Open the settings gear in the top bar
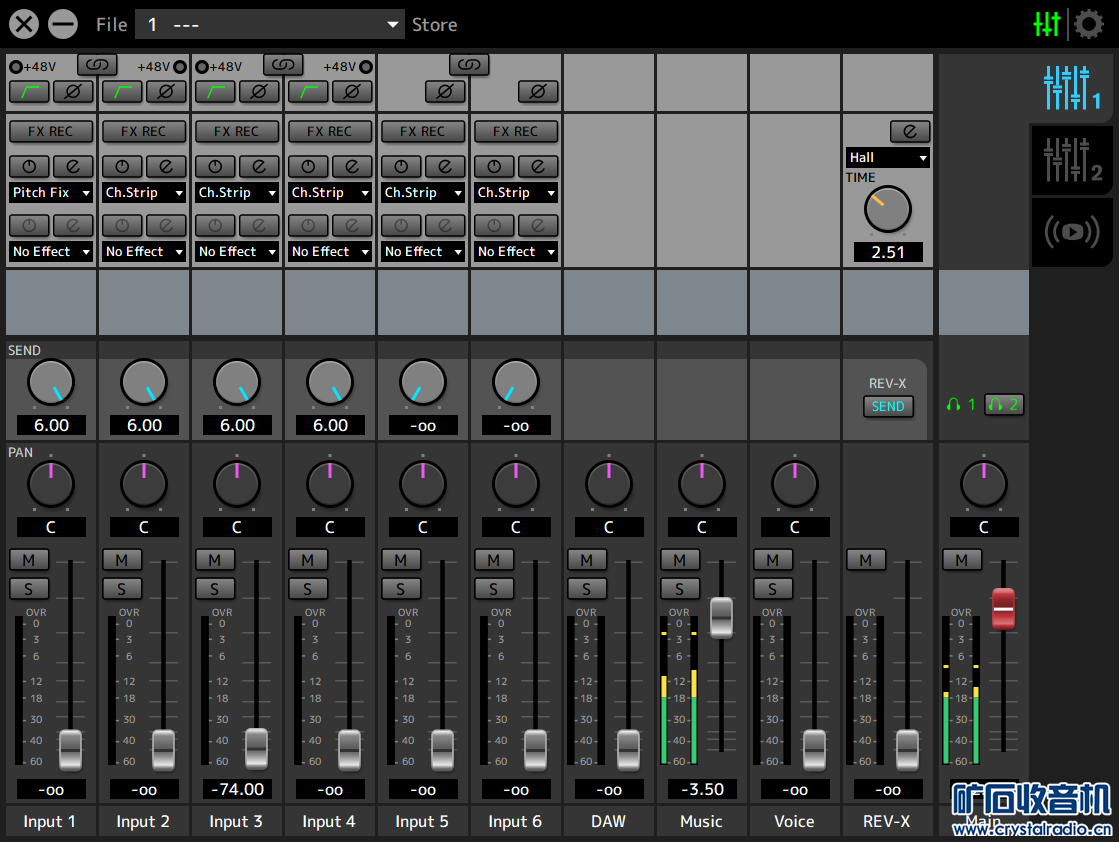The image size is (1119, 842). [x=1088, y=24]
